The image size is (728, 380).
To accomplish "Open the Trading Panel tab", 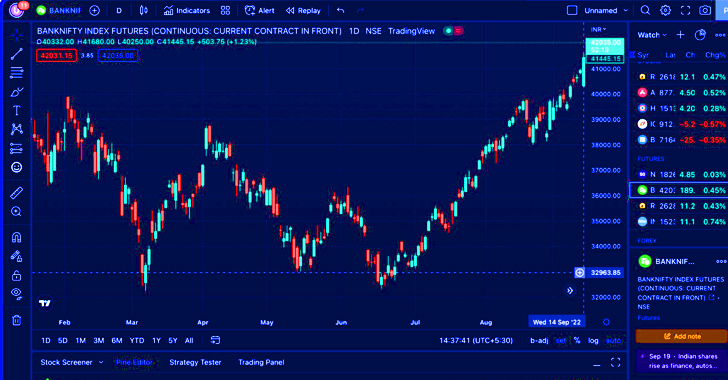I will pyautogui.click(x=261, y=362).
